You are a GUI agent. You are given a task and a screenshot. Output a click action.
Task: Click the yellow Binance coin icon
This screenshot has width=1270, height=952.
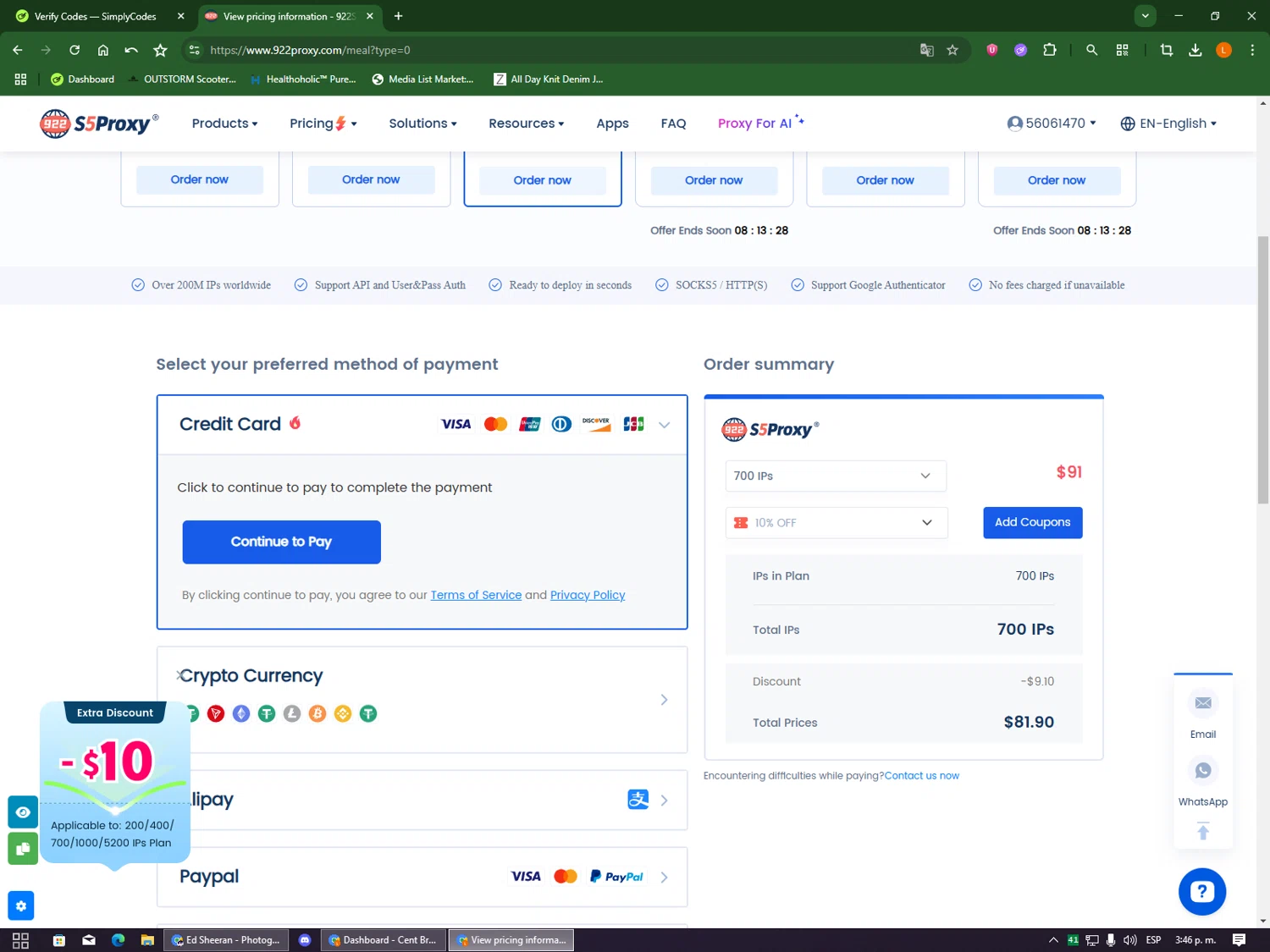343,714
